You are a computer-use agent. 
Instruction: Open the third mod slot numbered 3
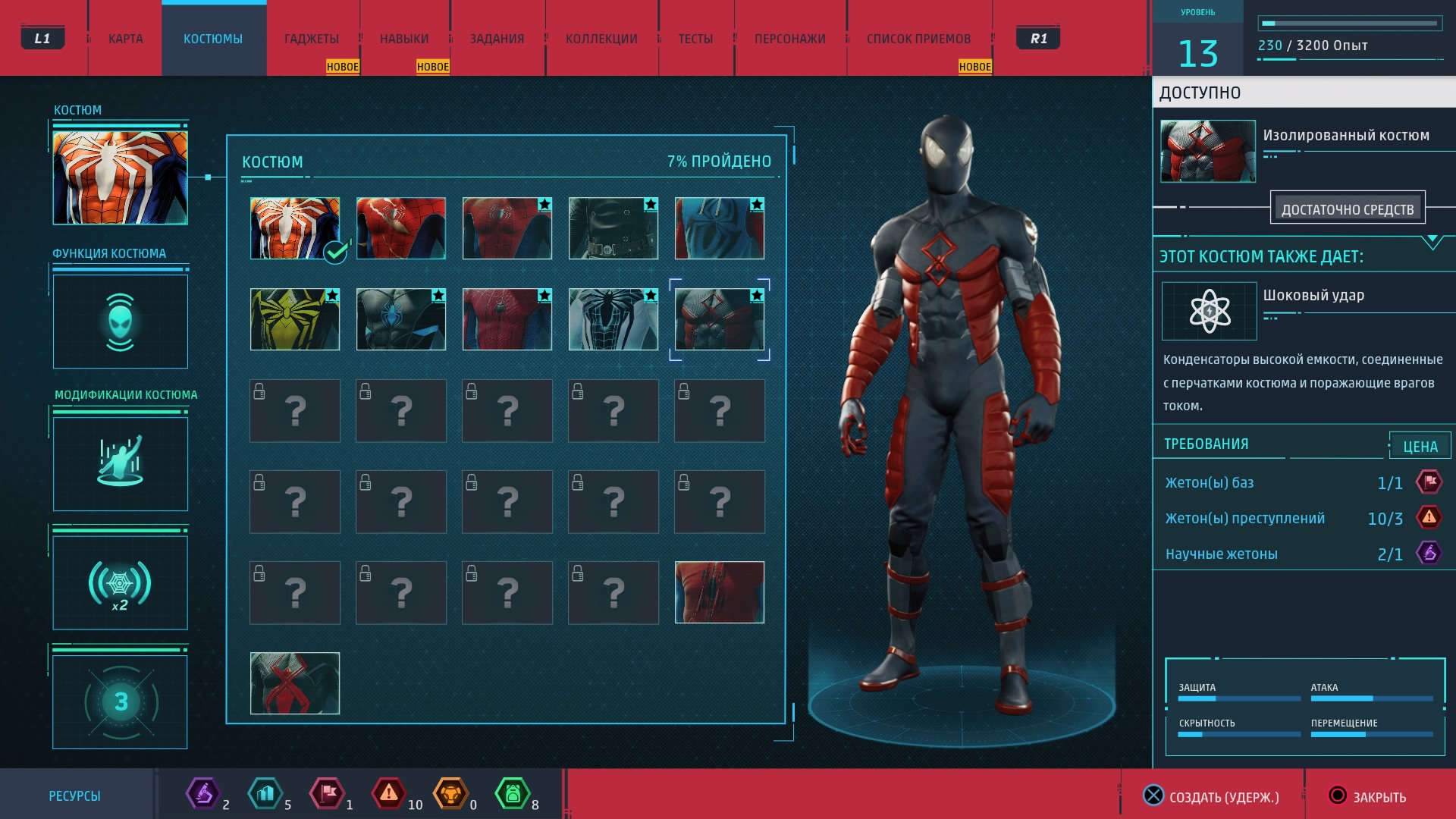(120, 702)
